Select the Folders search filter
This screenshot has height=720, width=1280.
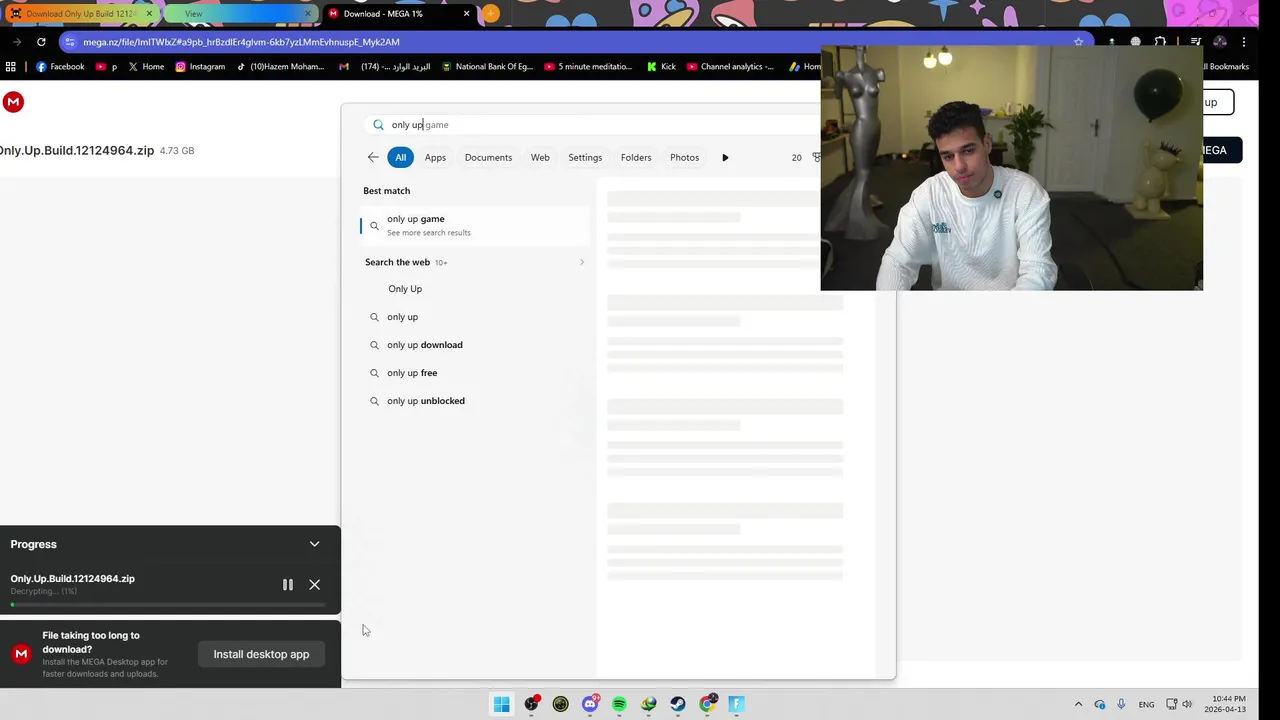pos(636,157)
